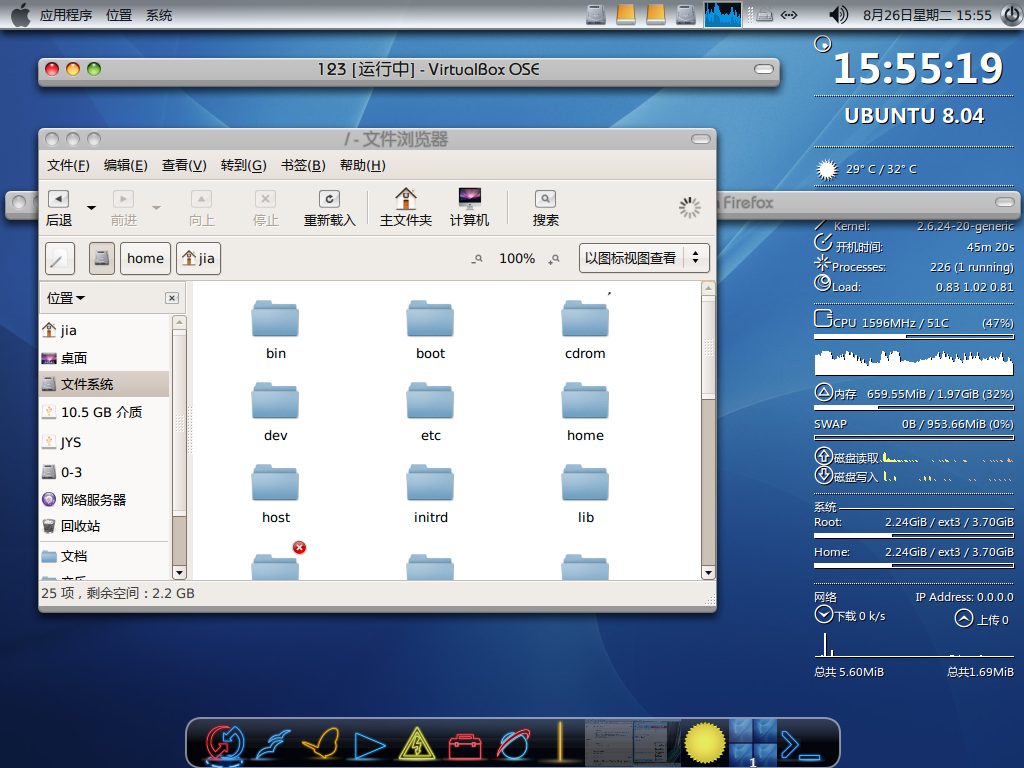Open the 编辑(E) menu
1024x768 pixels.
click(x=125, y=165)
